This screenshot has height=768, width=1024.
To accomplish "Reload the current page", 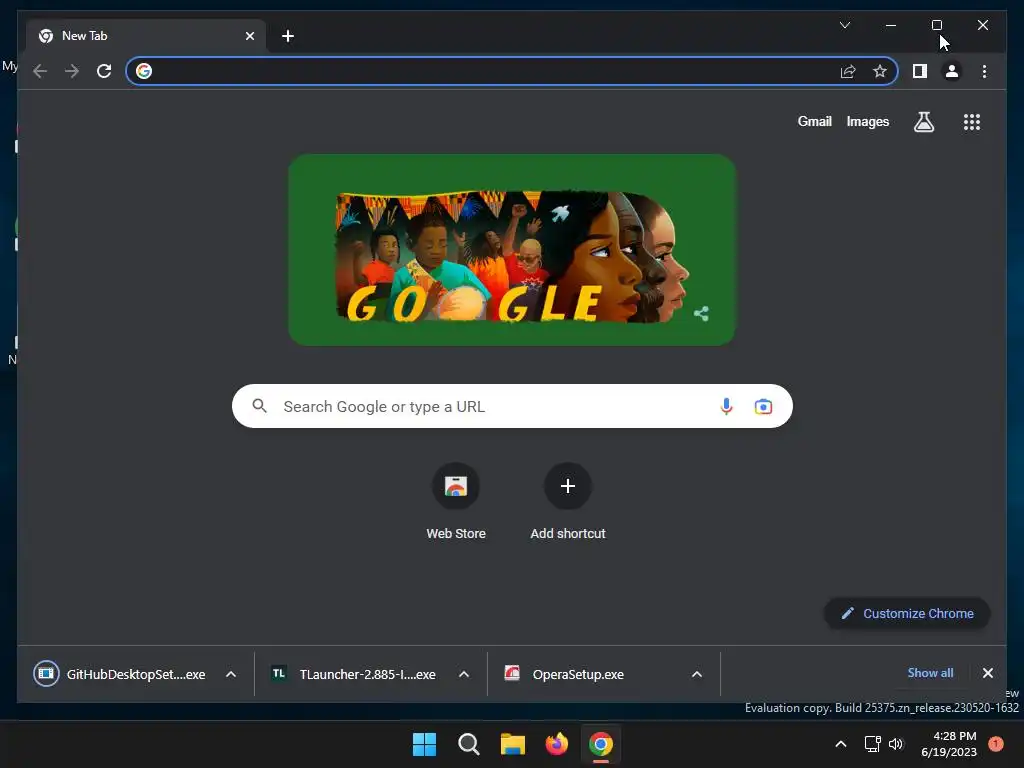I will [104, 71].
